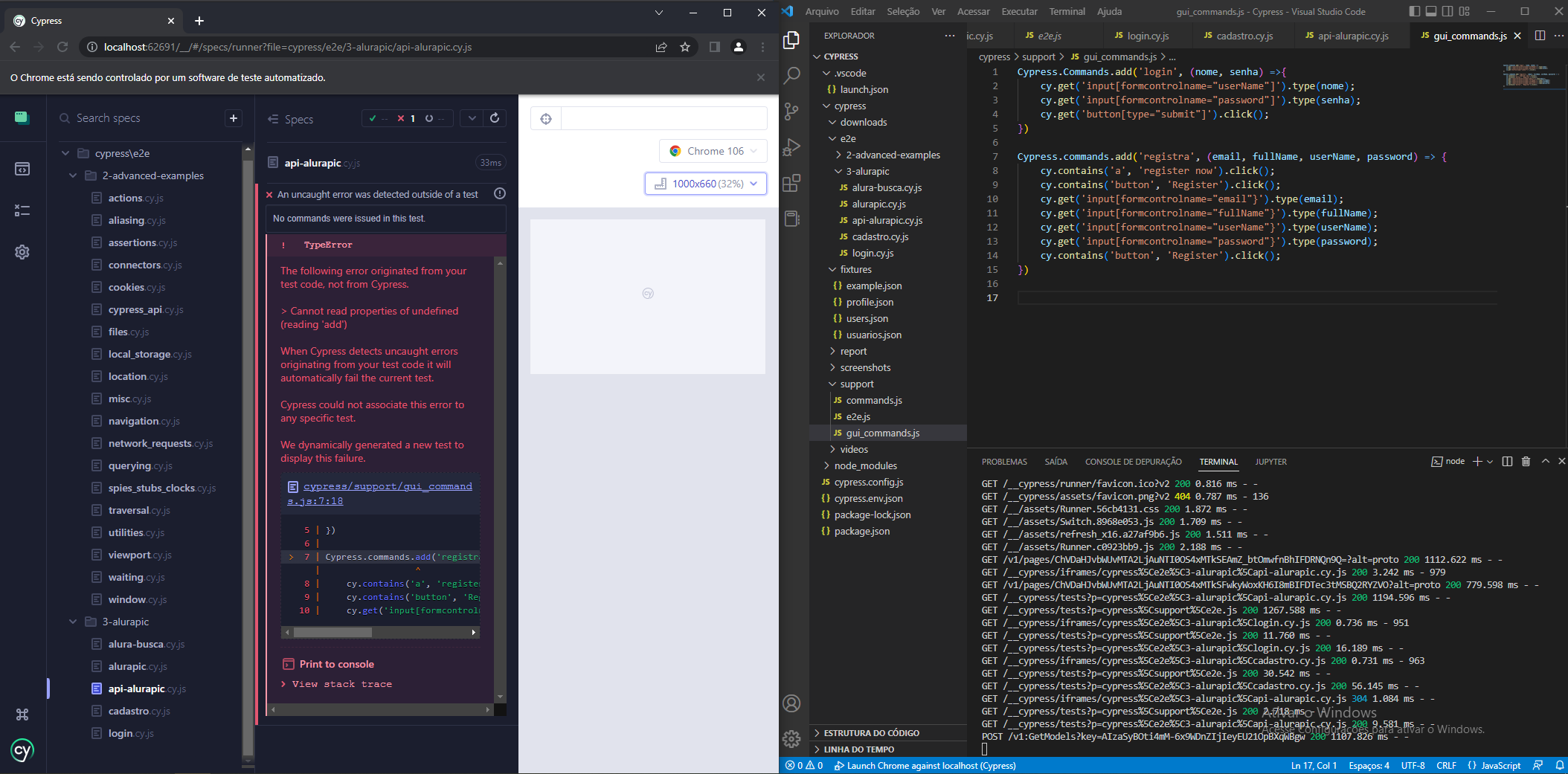Open Testing view in VS Code activity bar
Image resolution: width=1568 pixels, height=774 pixels.
(792, 219)
